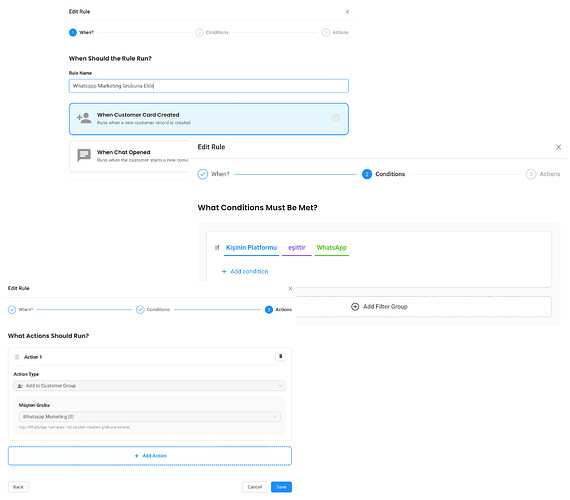Close the Actions Edit Rule dialog
Screen dimensions: 570x500
(x=290, y=288)
